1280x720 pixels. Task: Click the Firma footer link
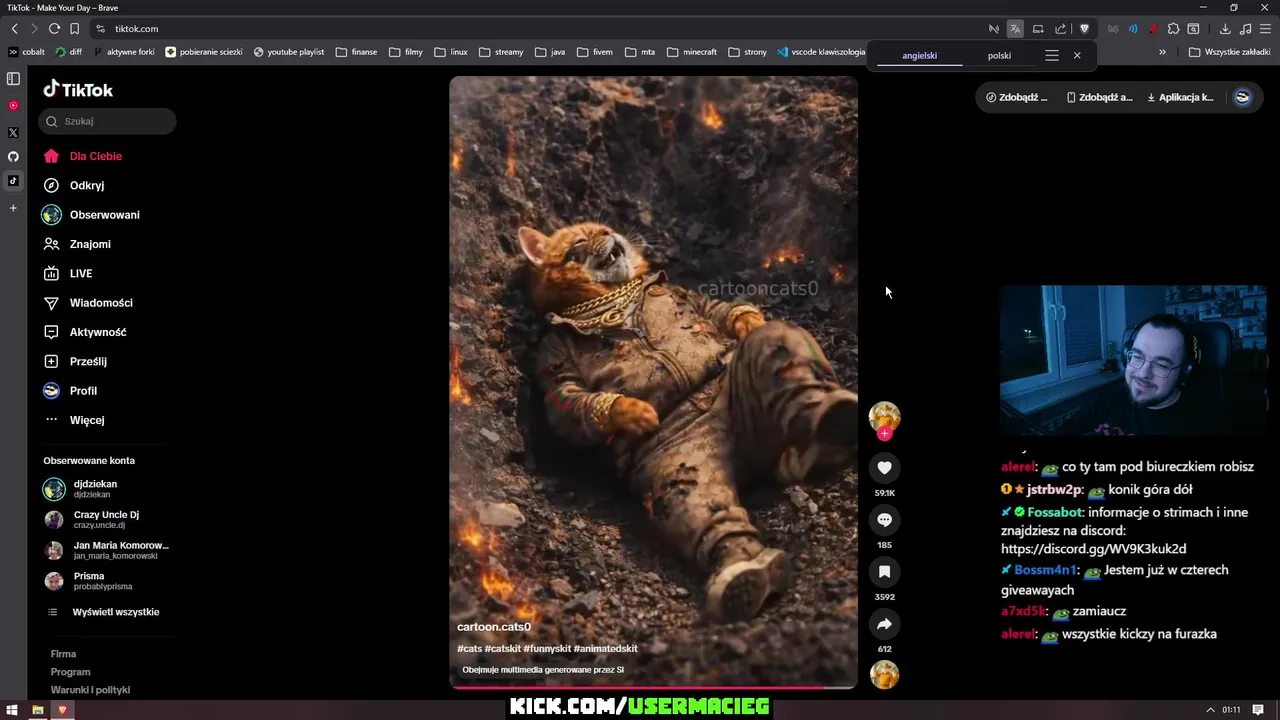click(63, 654)
